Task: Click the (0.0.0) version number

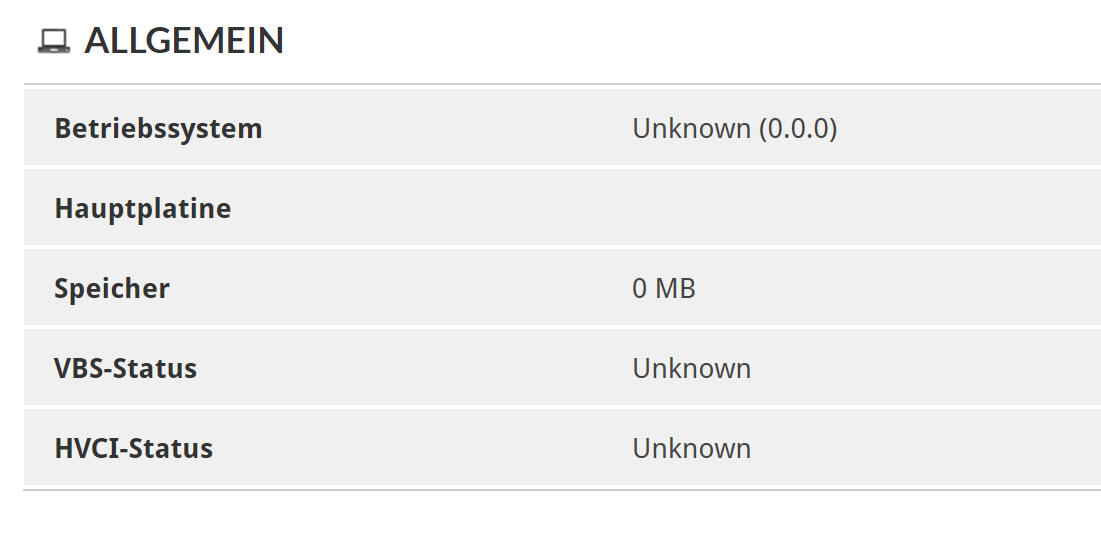Action: click(797, 128)
